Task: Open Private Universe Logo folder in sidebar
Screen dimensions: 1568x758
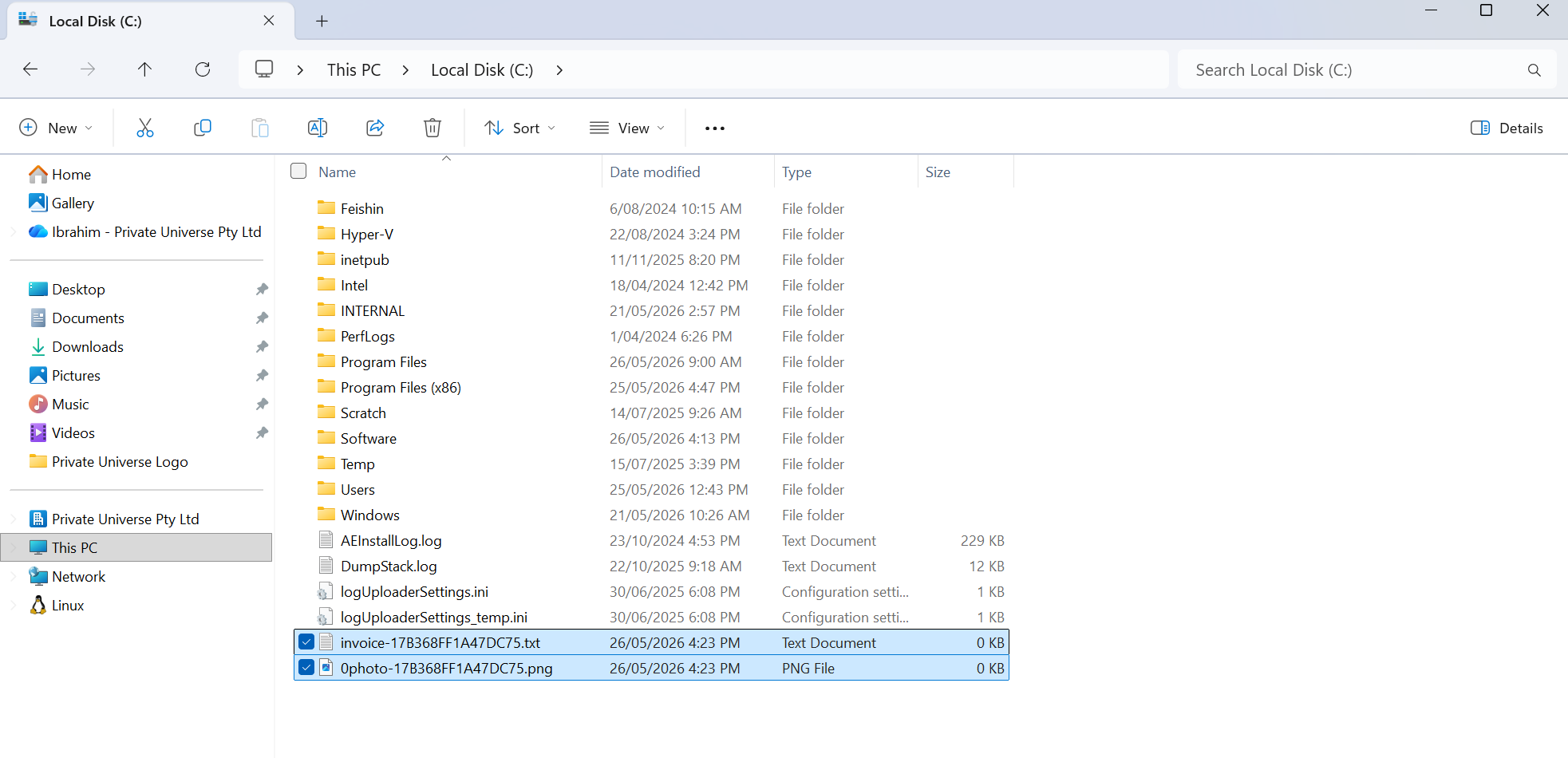Action: pos(120,461)
